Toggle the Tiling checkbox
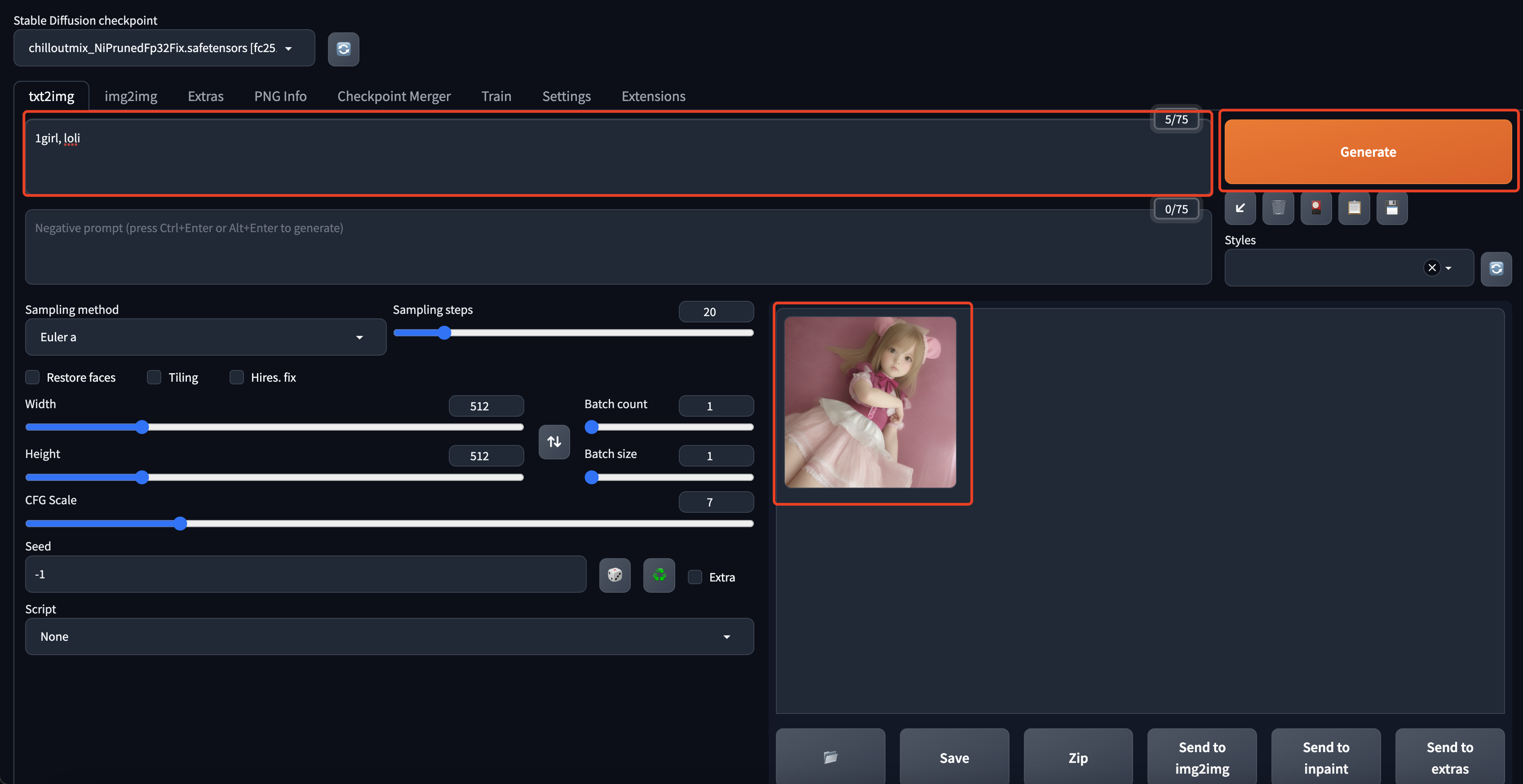Image resolution: width=1523 pixels, height=784 pixels. [154, 378]
